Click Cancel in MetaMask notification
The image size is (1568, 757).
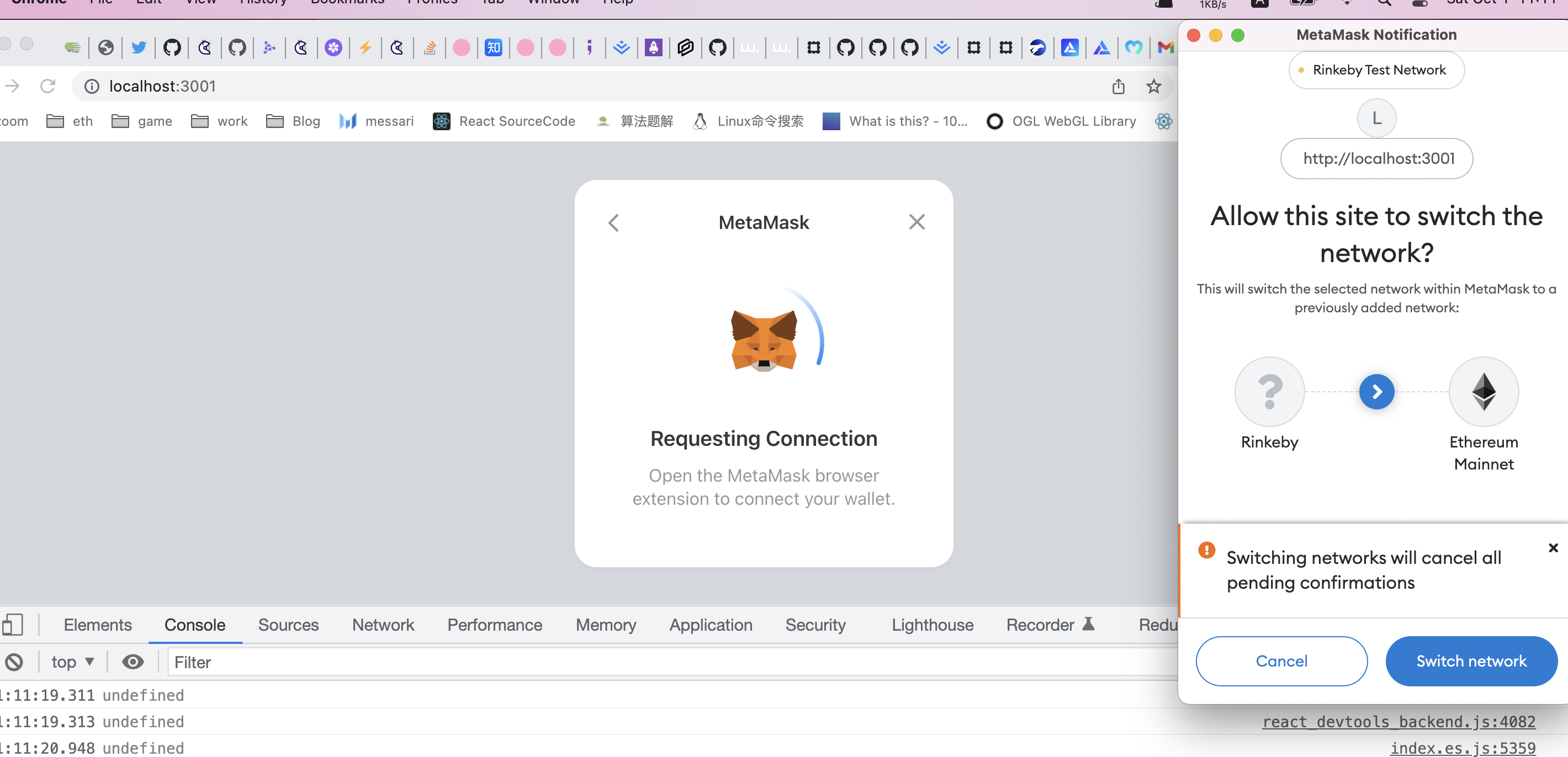1281,661
